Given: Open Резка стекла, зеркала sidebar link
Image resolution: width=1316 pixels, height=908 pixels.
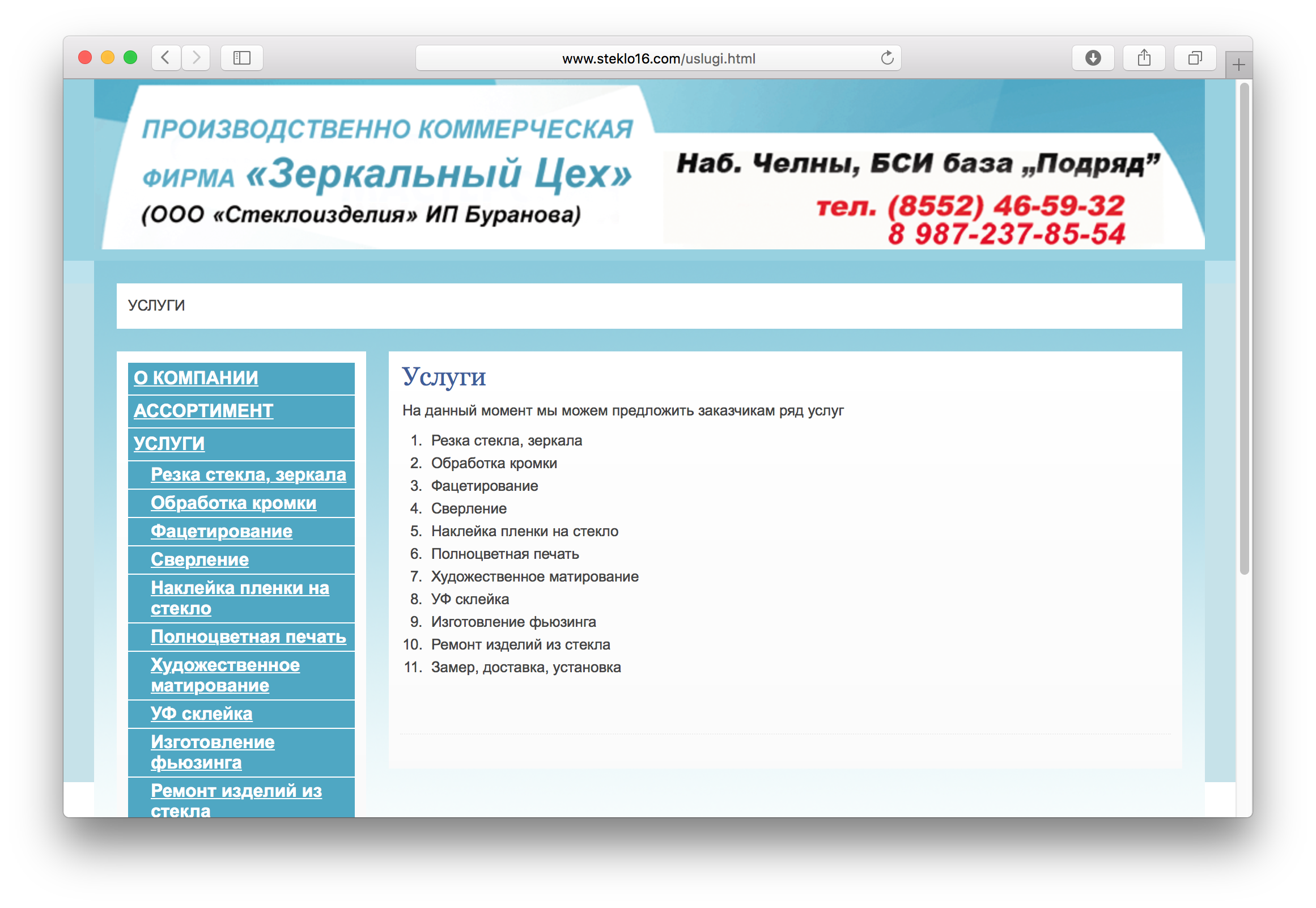Looking at the screenshot, I should coord(249,474).
